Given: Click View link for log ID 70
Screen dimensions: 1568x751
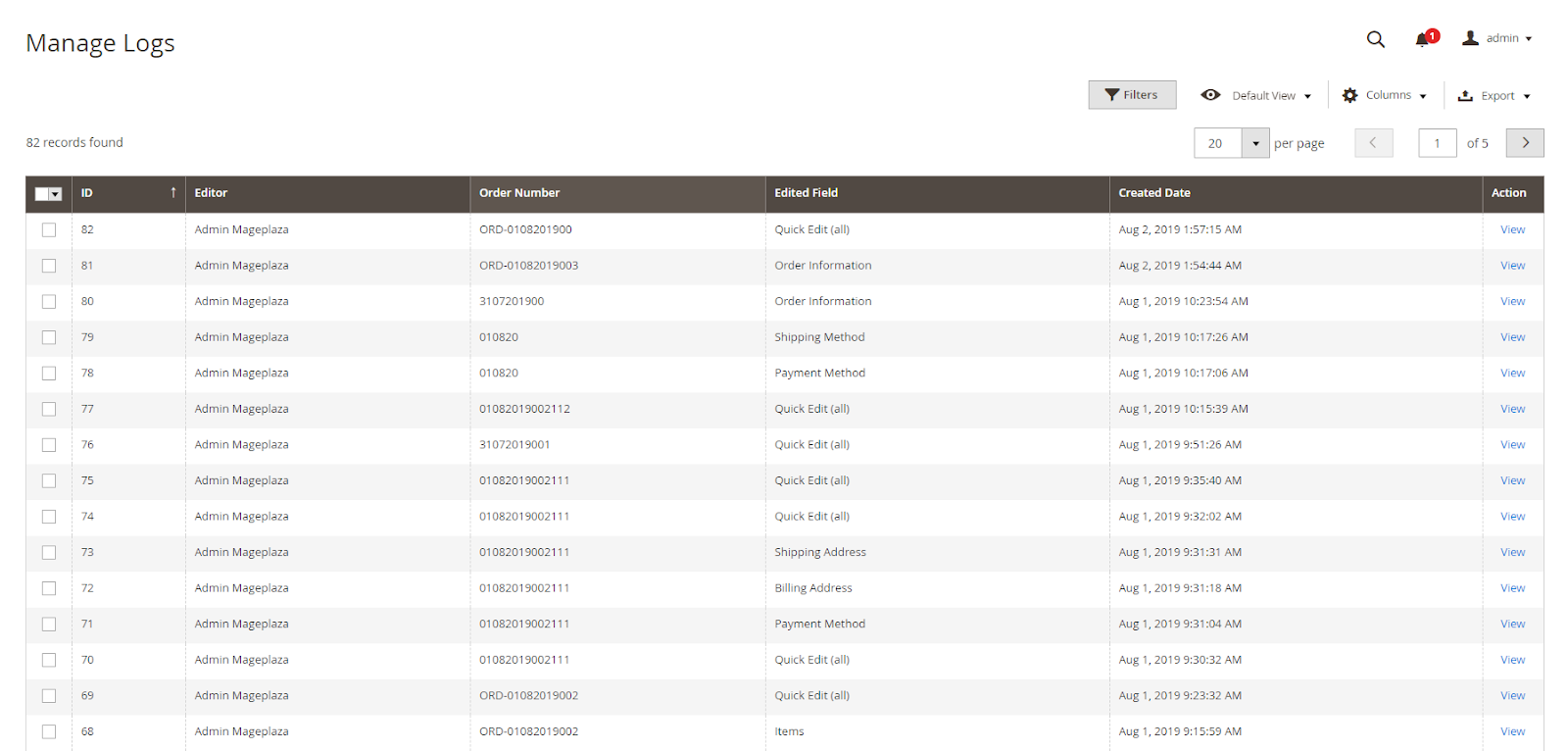Looking at the screenshot, I should [1512, 660].
